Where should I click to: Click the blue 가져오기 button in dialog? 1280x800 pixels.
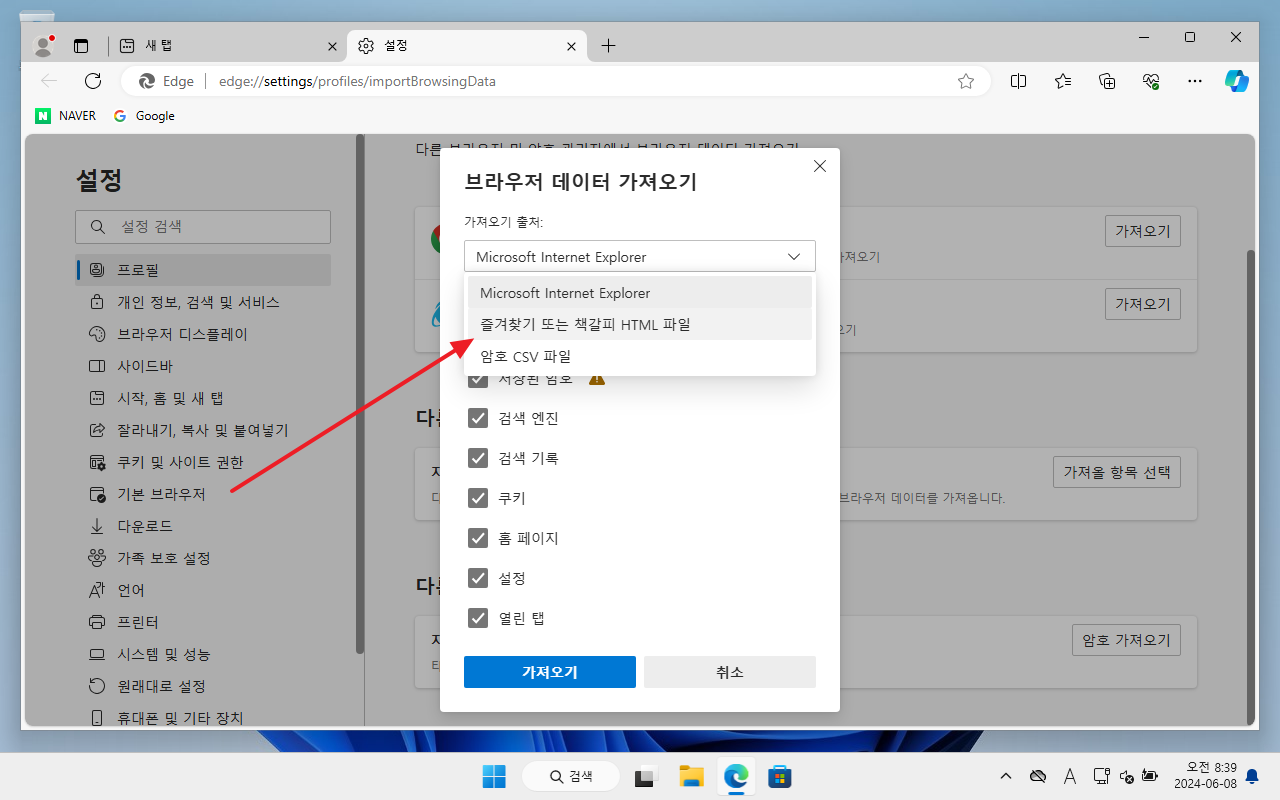click(x=550, y=672)
